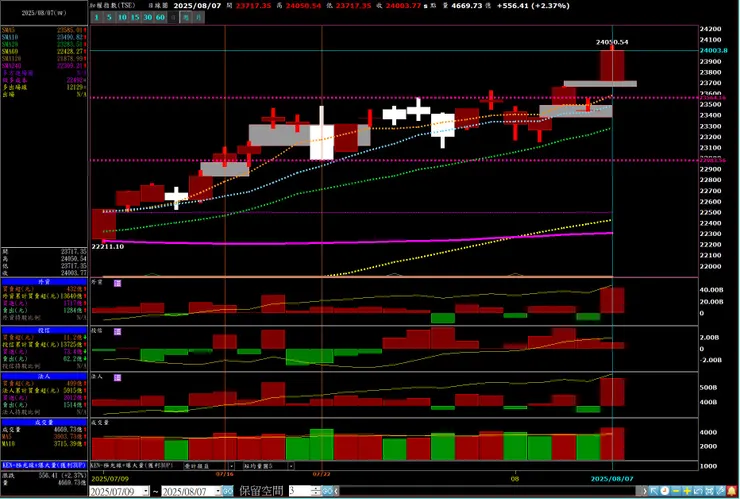740x499 pixels.
Task: Click the 24050.54 high price label
Action: (612, 42)
